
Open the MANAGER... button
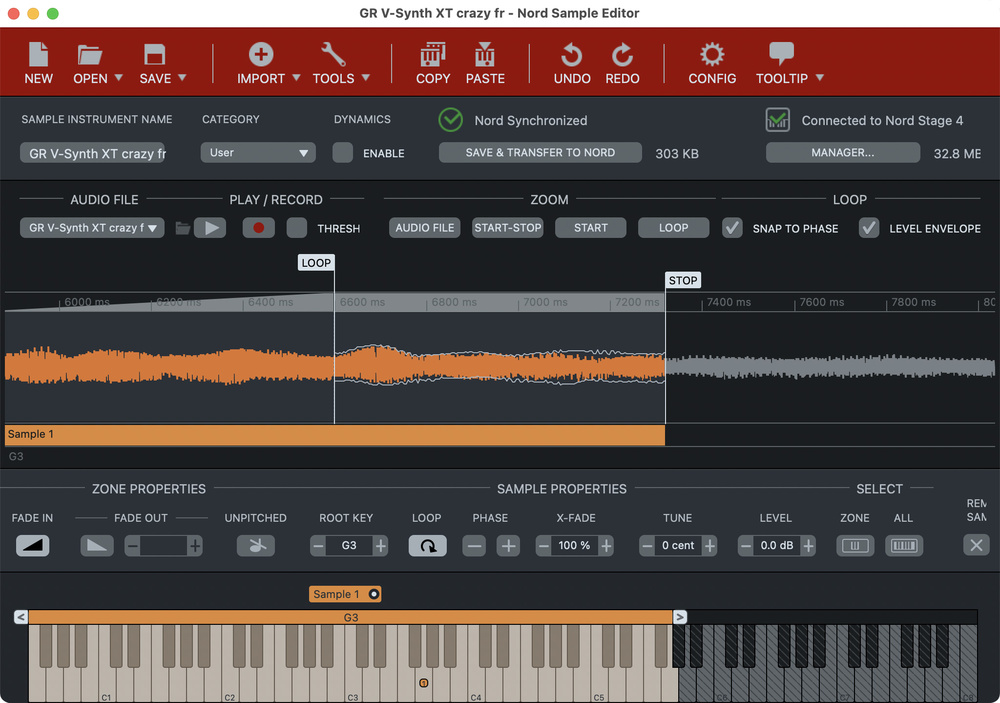click(842, 152)
